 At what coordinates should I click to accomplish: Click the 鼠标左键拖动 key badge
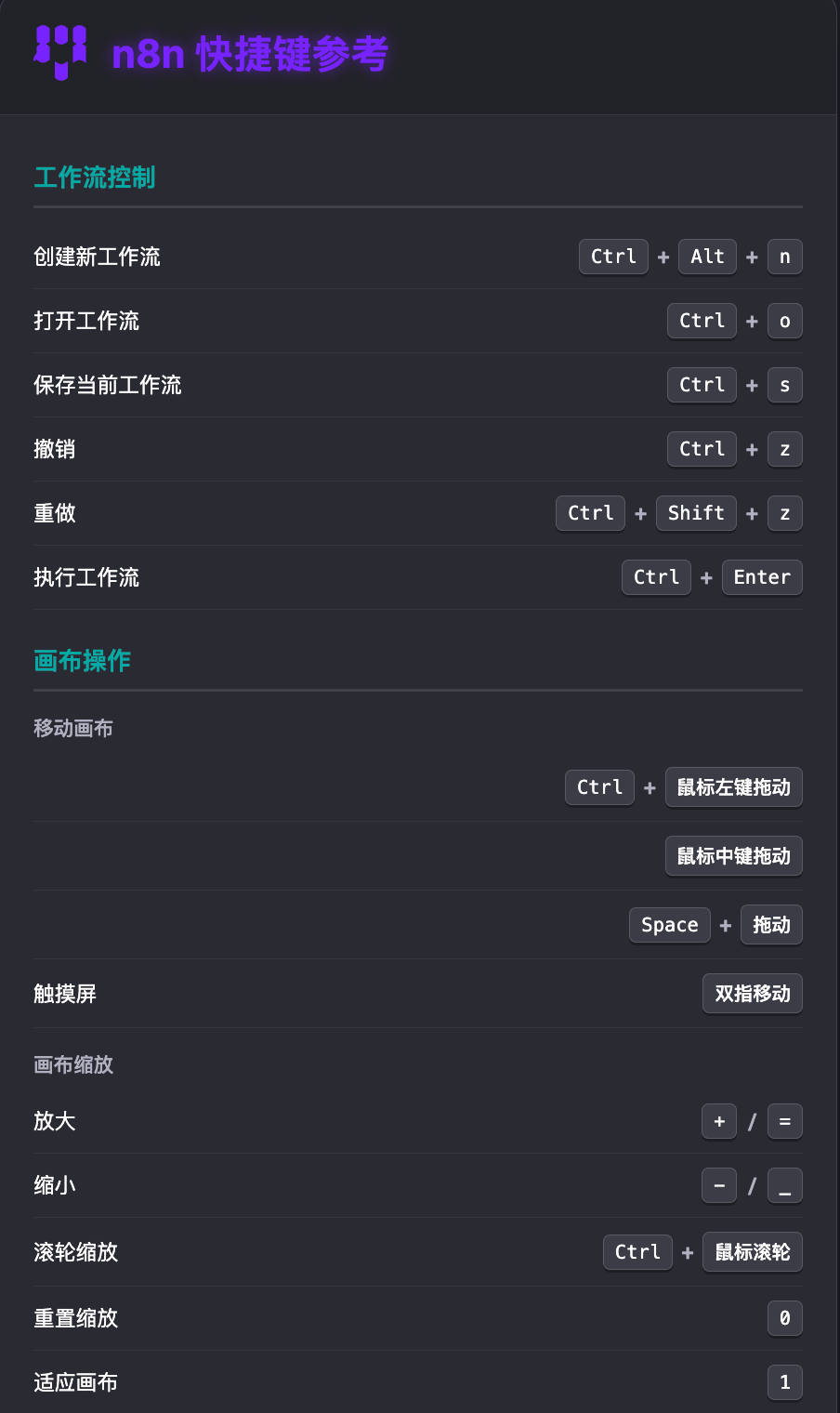point(733,787)
